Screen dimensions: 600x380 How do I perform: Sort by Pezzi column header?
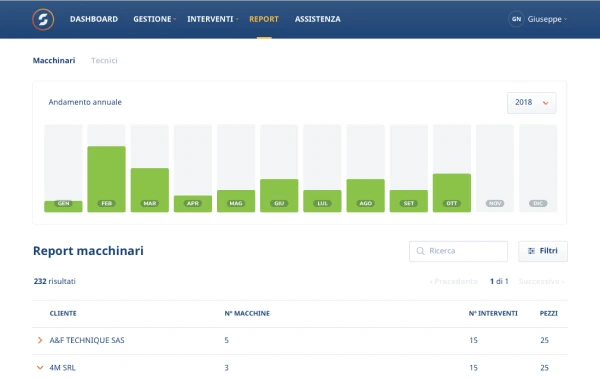click(549, 313)
